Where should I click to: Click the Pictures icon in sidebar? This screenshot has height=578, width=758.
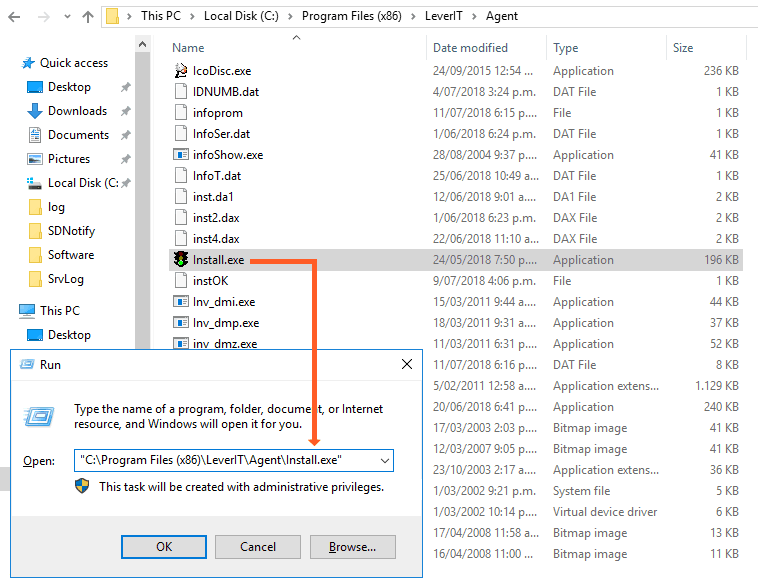[x=35, y=159]
